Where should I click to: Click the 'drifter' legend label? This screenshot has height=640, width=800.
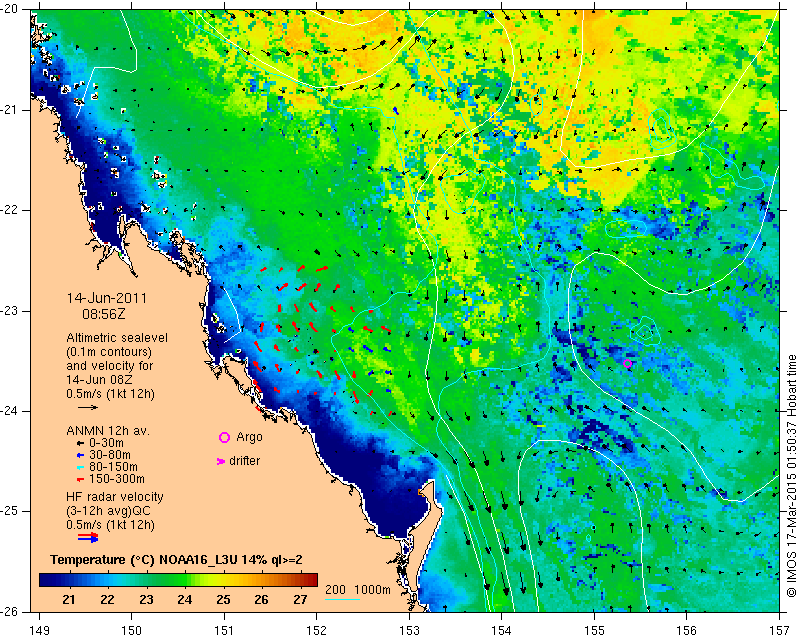coord(244,461)
